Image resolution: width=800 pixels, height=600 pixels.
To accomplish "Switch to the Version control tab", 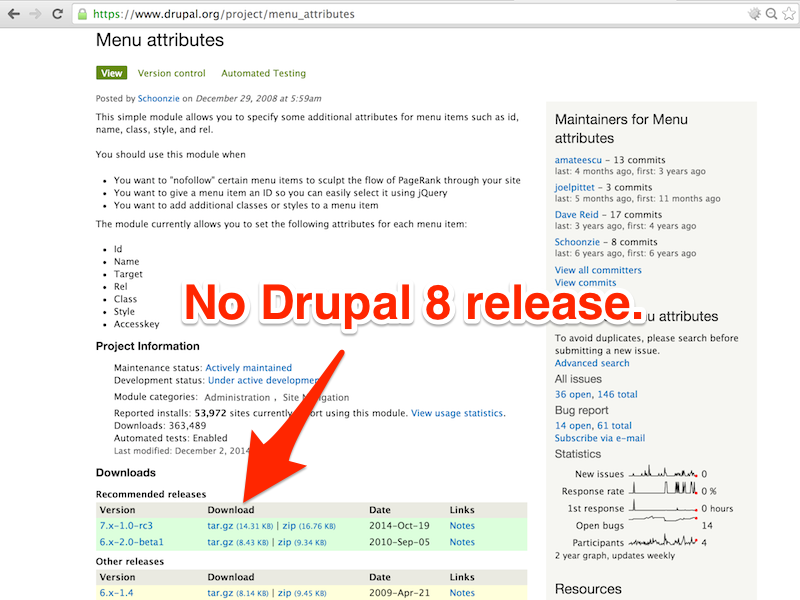I will [171, 73].
